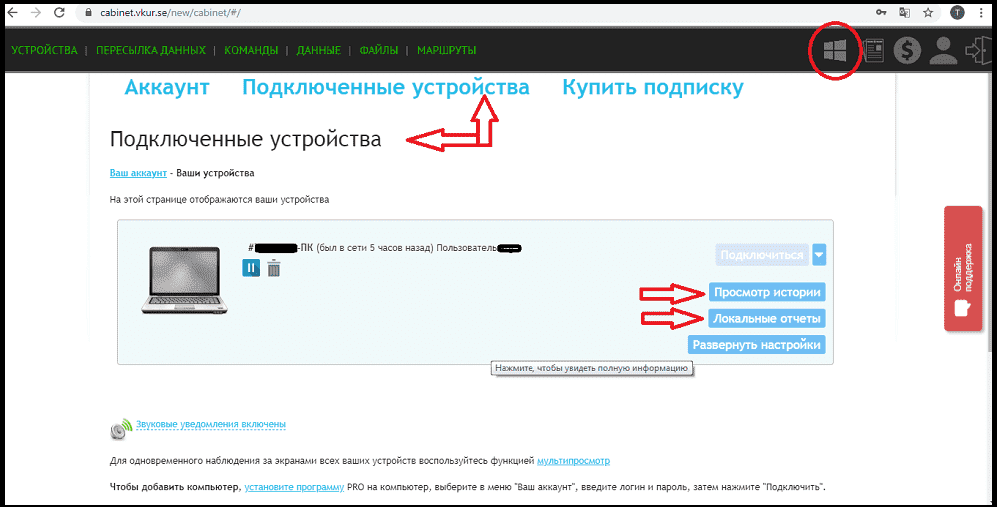Open the УСТРОЙСТВА menu item
This screenshot has height=507, width=997.
pyautogui.click(x=44, y=50)
